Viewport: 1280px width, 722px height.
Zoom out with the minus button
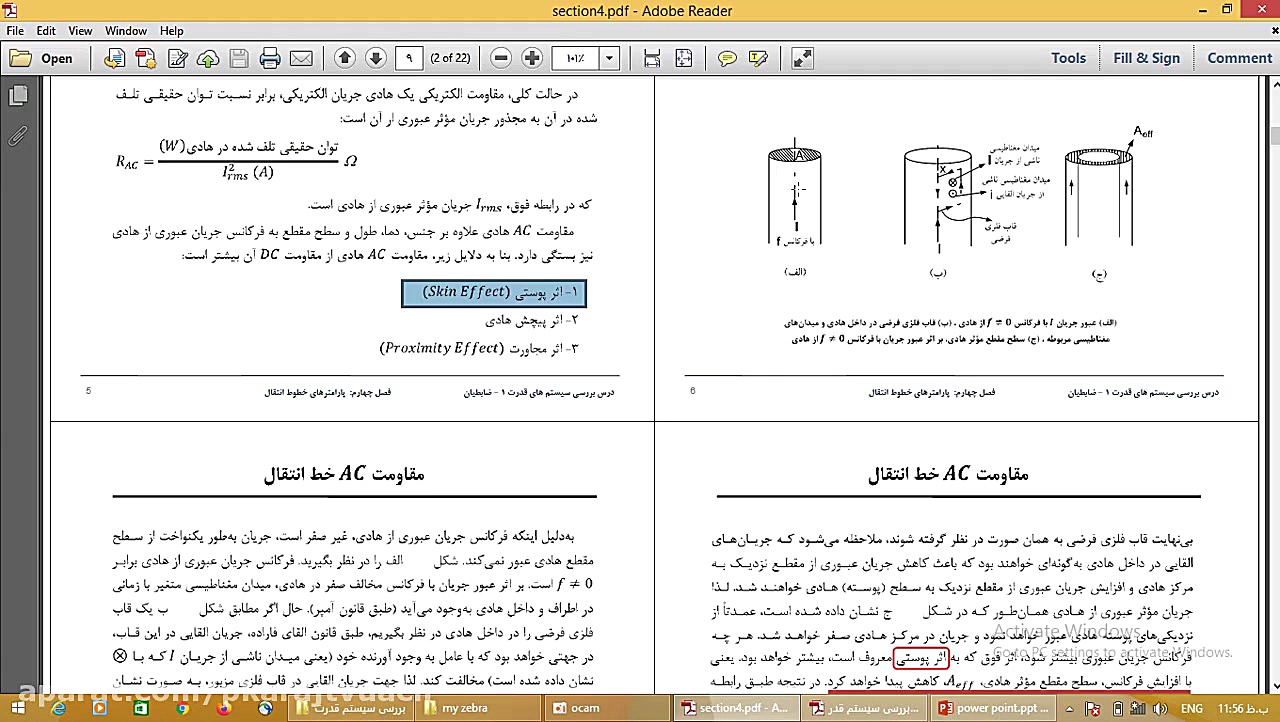[x=501, y=58]
